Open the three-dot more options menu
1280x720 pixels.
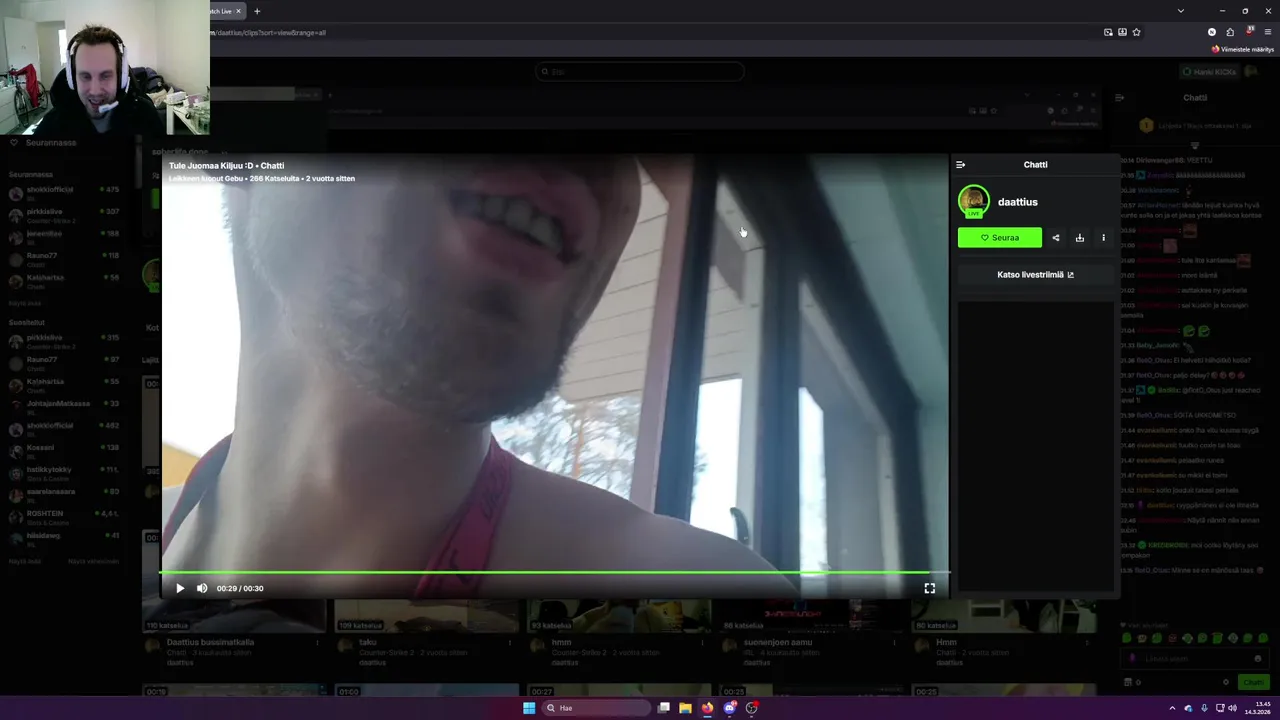[1103, 237]
